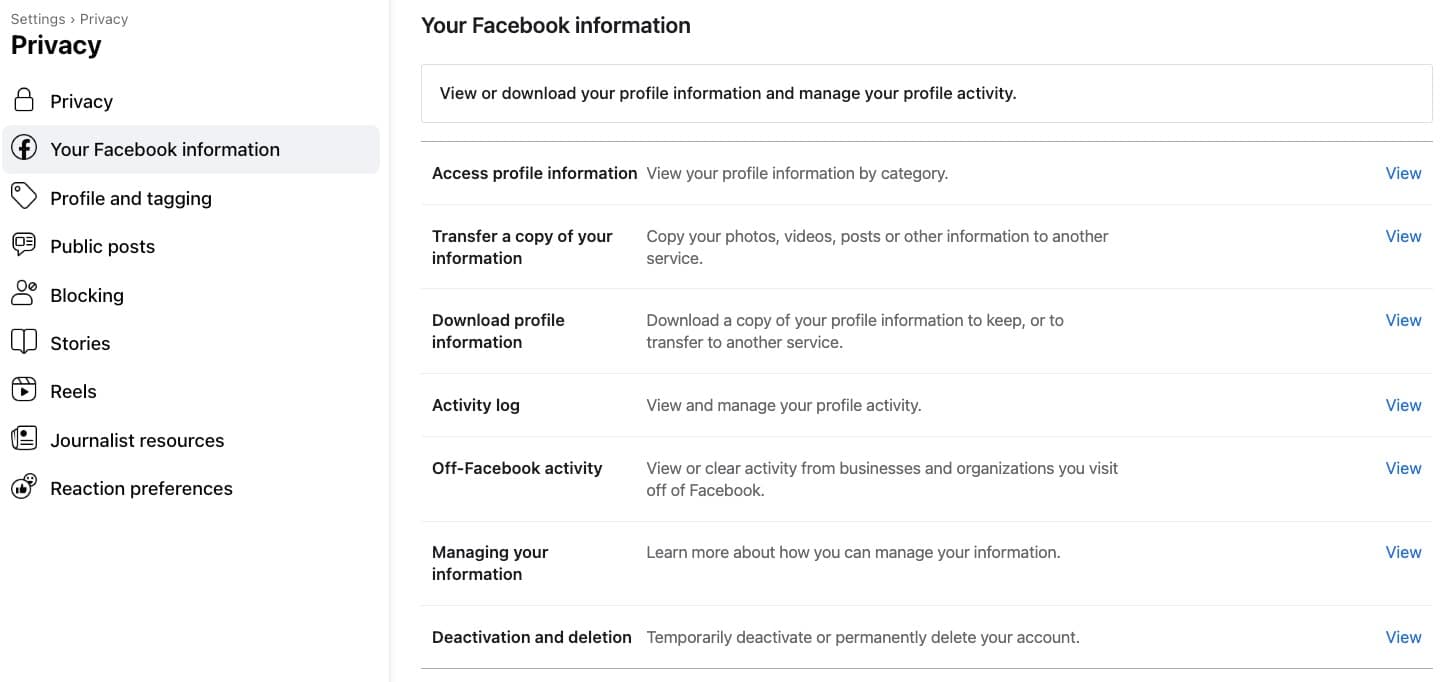This screenshot has height=682, width=1448.
Task: Click the Privacy lock icon
Action: pyautogui.click(x=24, y=100)
